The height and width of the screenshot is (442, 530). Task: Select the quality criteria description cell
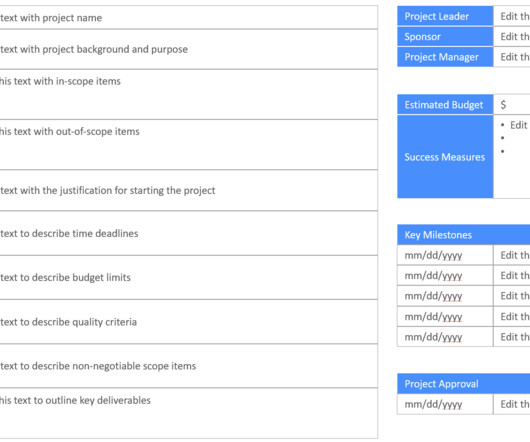point(189,322)
